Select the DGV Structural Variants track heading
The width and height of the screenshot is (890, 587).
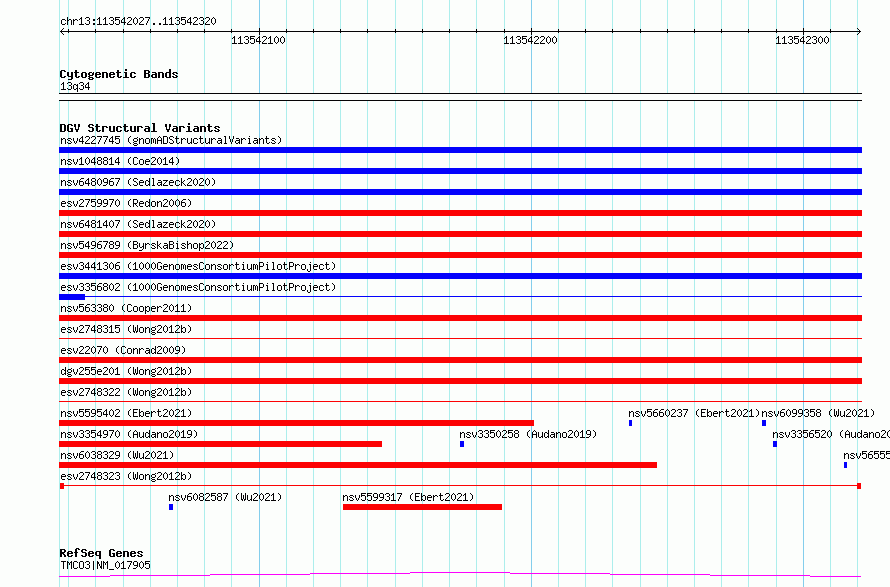coord(140,128)
